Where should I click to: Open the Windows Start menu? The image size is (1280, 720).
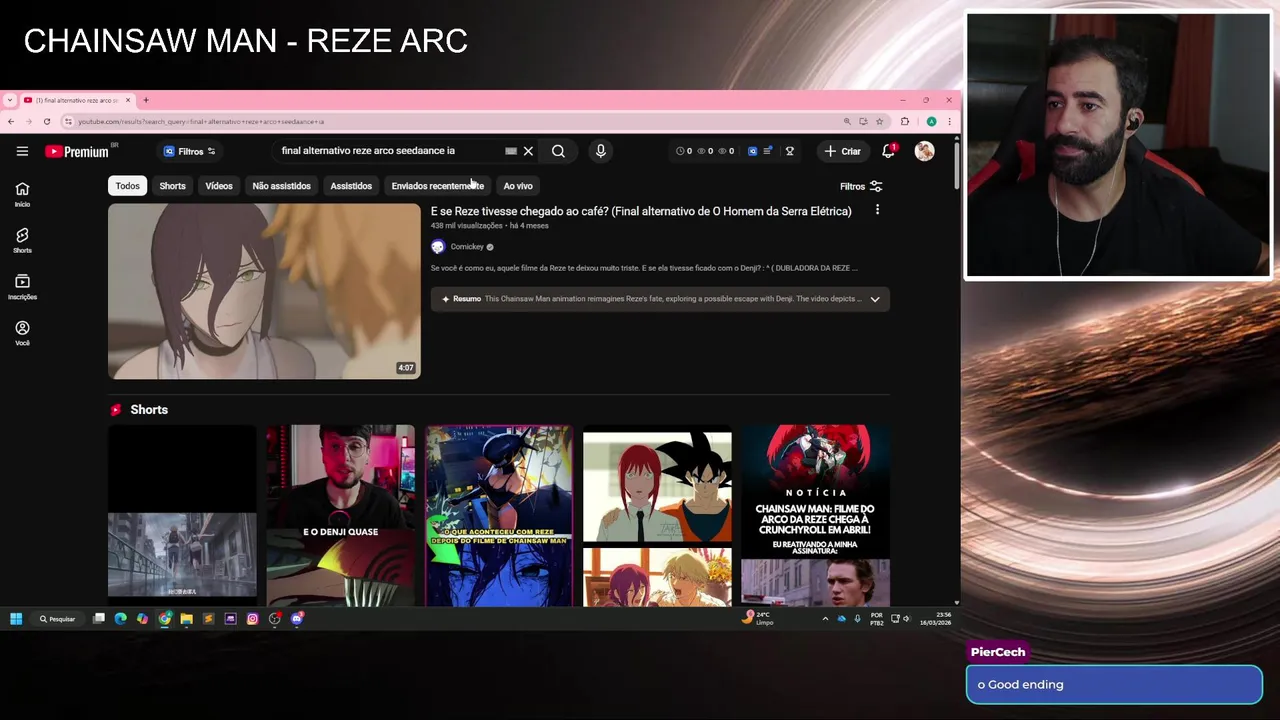pos(16,619)
